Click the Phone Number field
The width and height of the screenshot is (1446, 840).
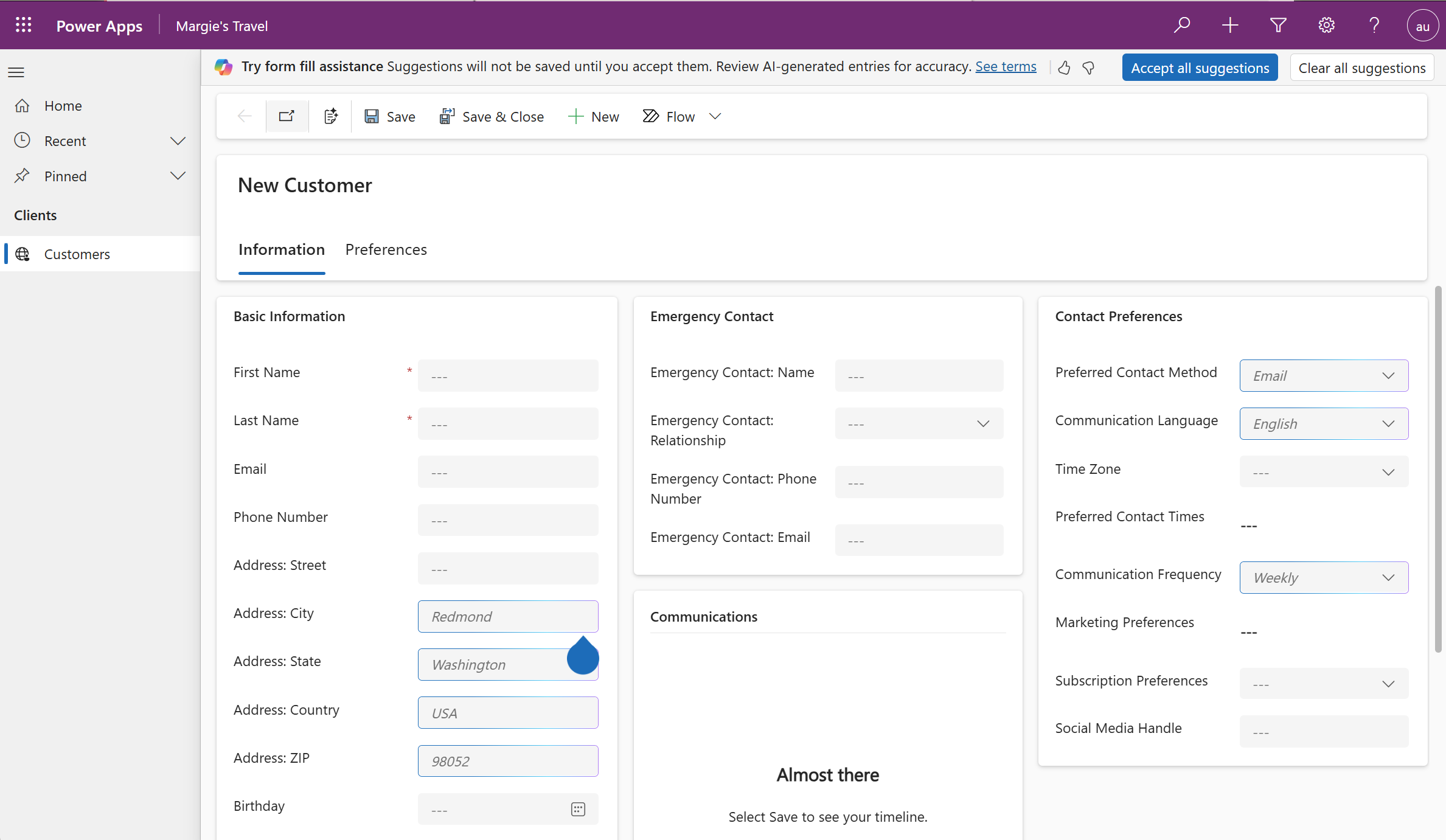coord(508,519)
